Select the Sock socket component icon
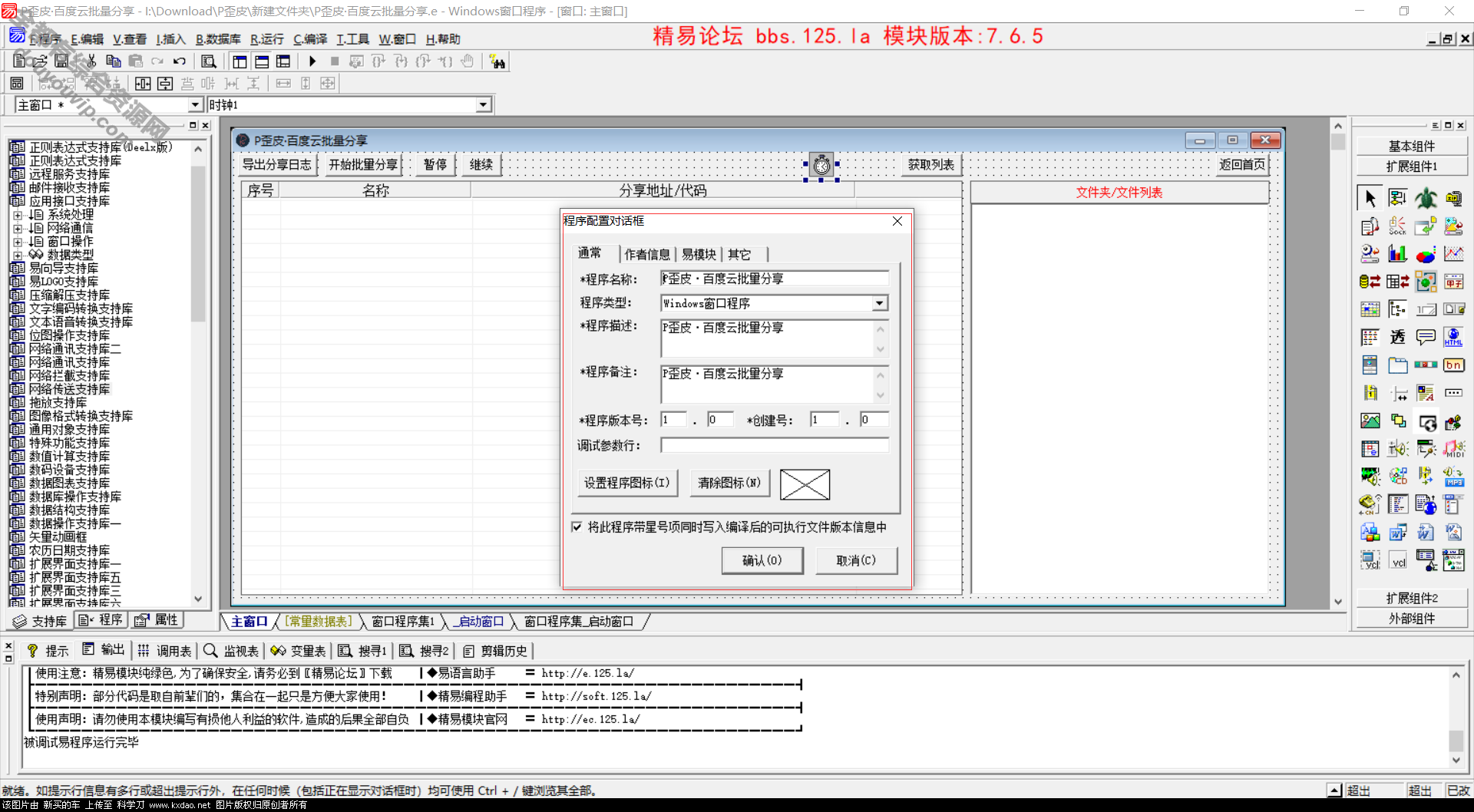 pos(1398,226)
